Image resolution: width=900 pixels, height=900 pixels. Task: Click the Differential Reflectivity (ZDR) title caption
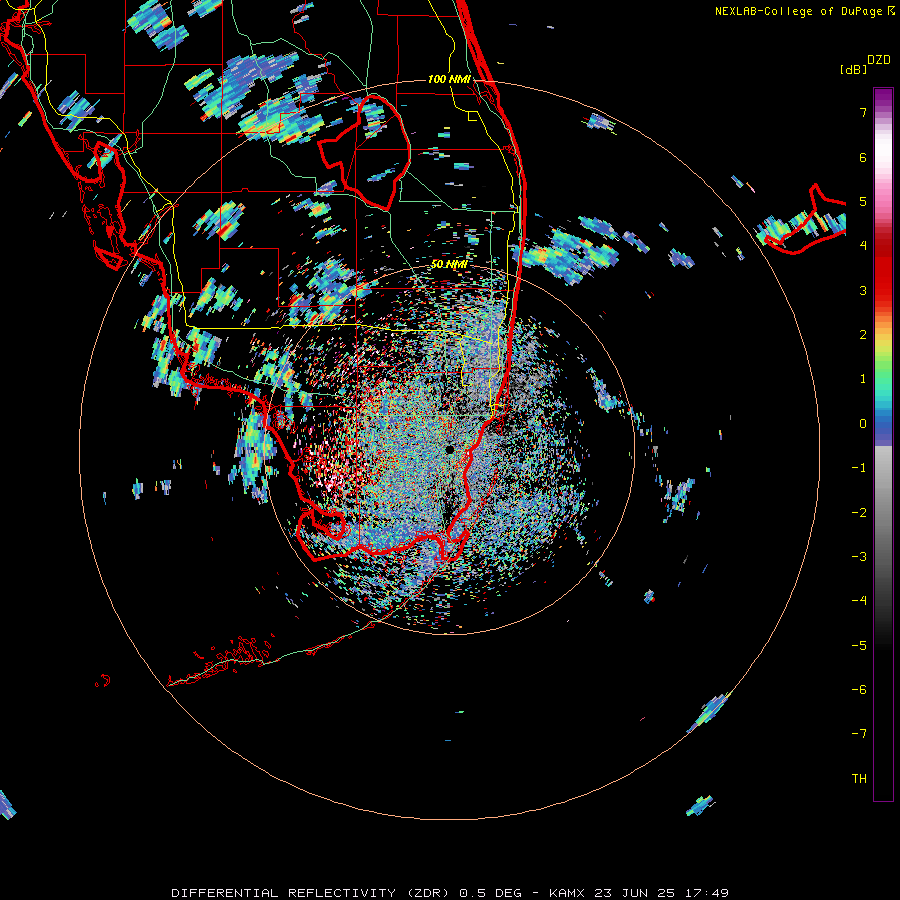pyautogui.click(x=312, y=893)
